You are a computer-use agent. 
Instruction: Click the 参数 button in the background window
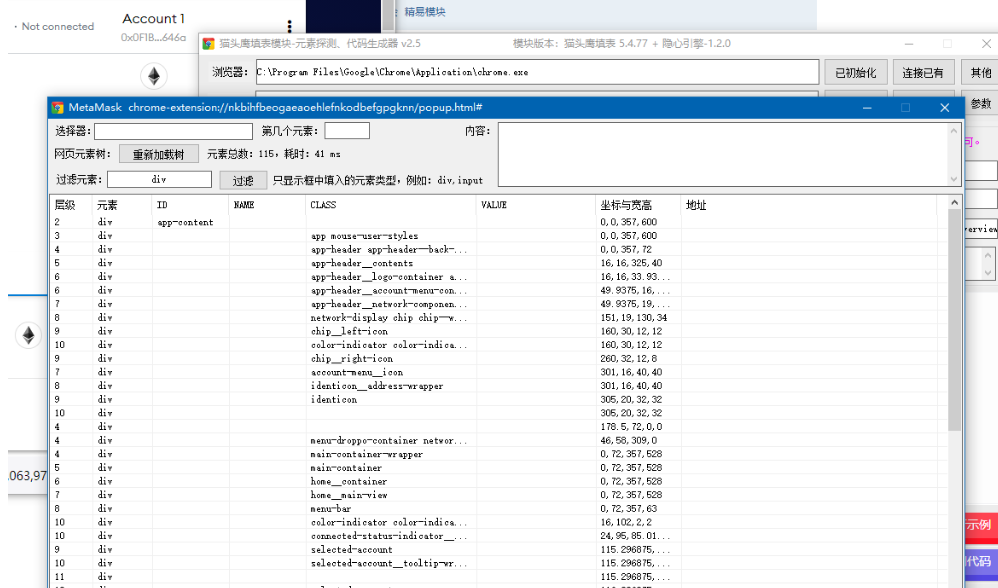point(981,103)
